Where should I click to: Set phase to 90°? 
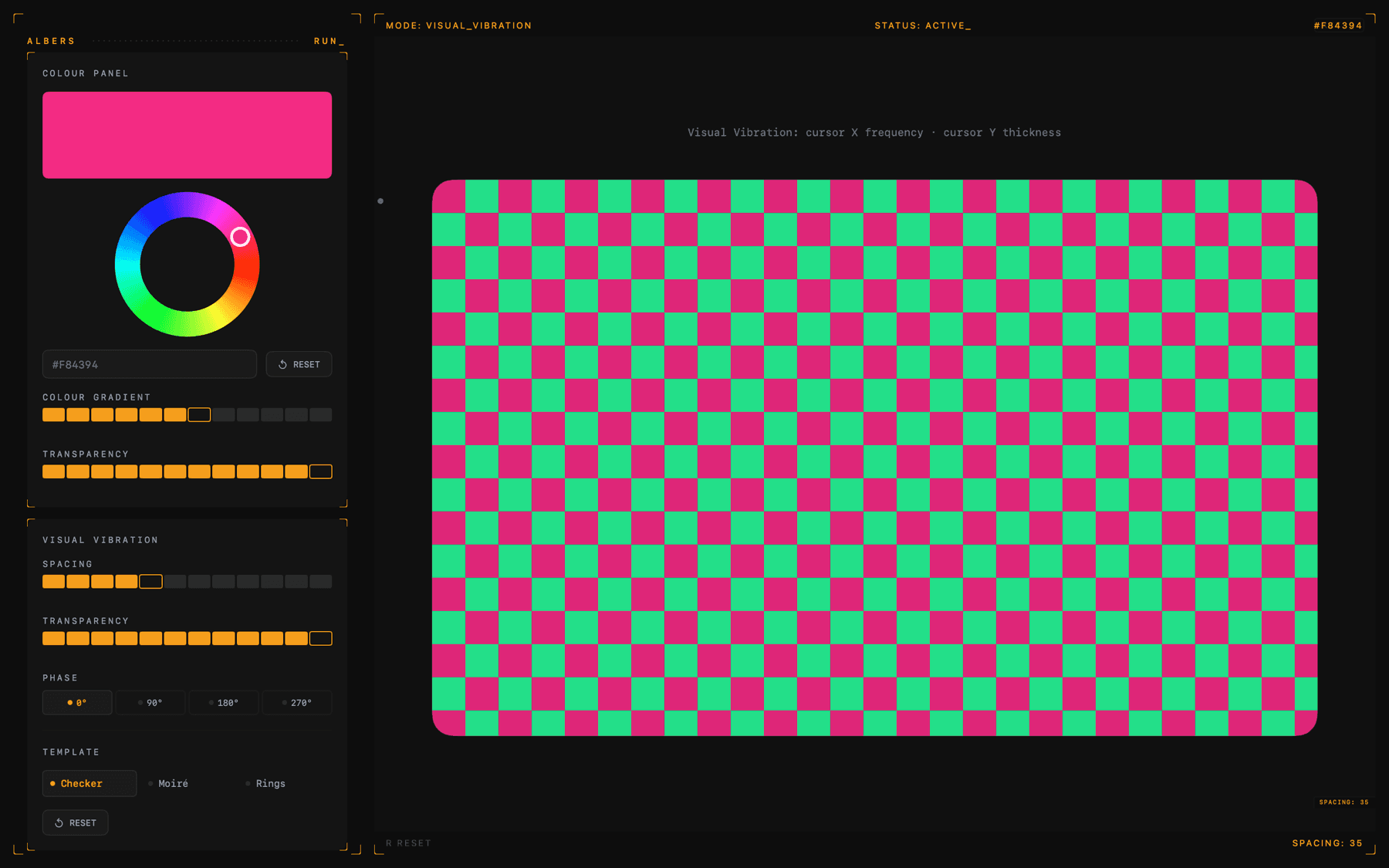(150, 703)
